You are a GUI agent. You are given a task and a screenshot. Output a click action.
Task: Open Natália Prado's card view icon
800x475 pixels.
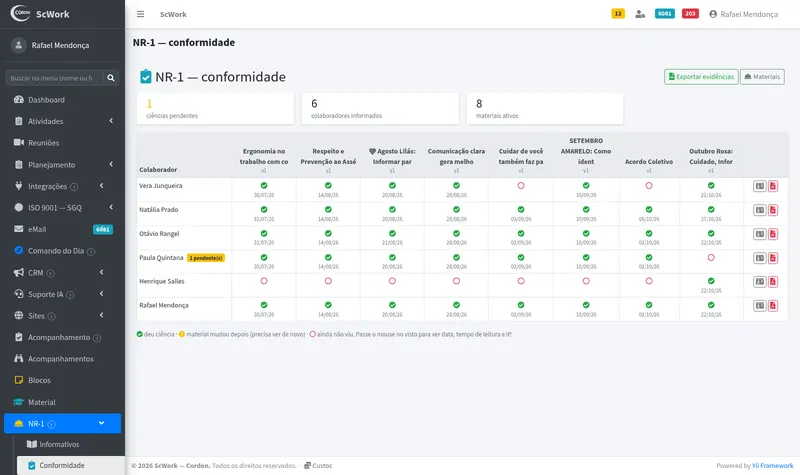coord(760,210)
